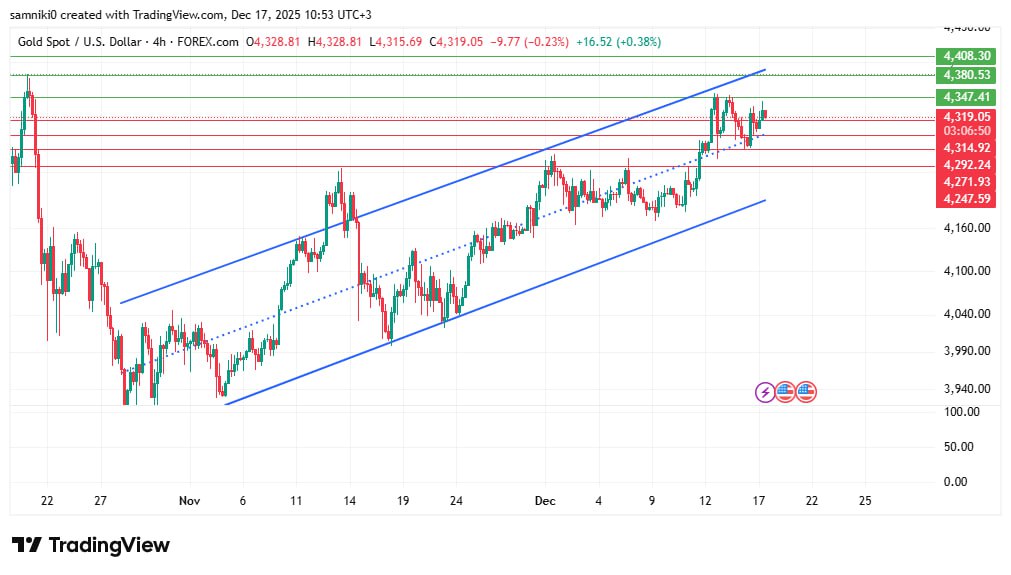Click the red 4,247.59 price label
The image size is (1011, 575).
(x=966, y=199)
